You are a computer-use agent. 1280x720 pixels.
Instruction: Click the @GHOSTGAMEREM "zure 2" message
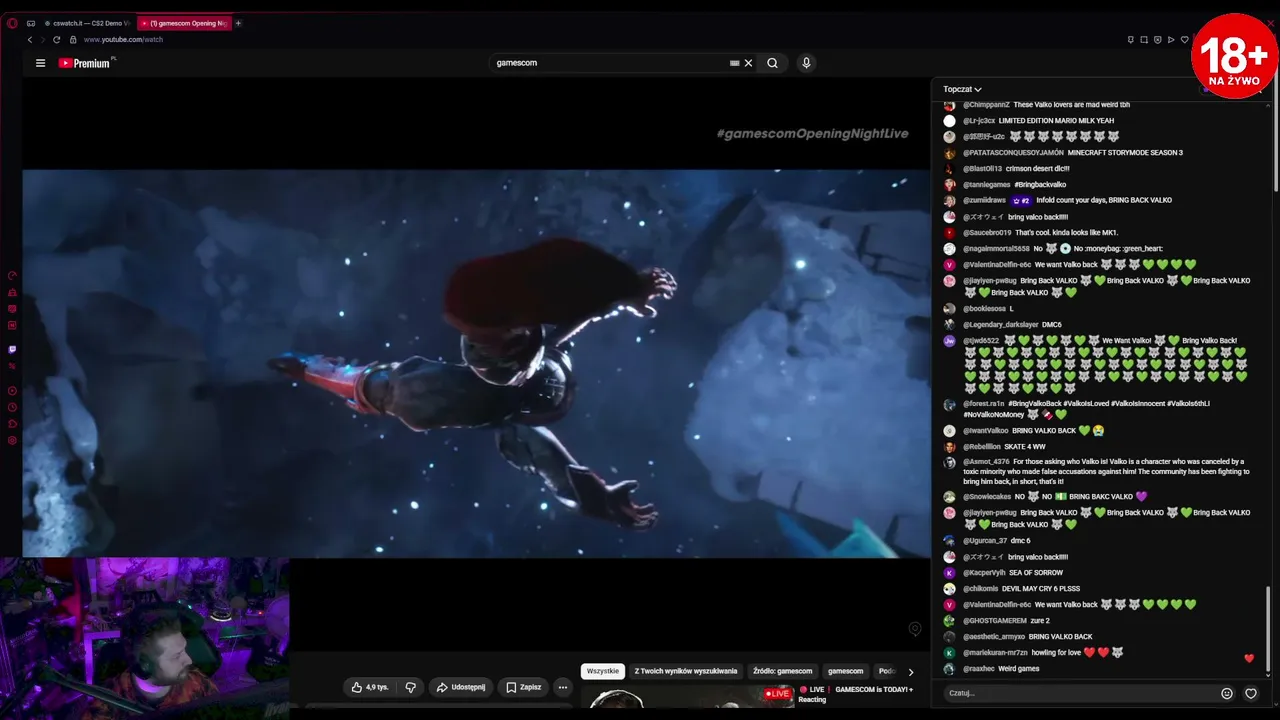click(x=1040, y=621)
